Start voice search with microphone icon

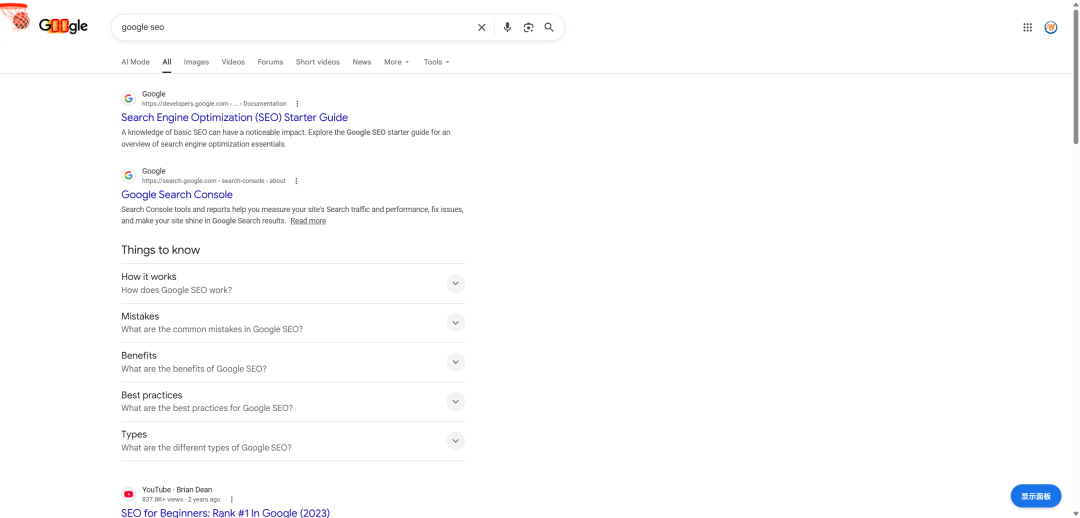click(x=508, y=28)
